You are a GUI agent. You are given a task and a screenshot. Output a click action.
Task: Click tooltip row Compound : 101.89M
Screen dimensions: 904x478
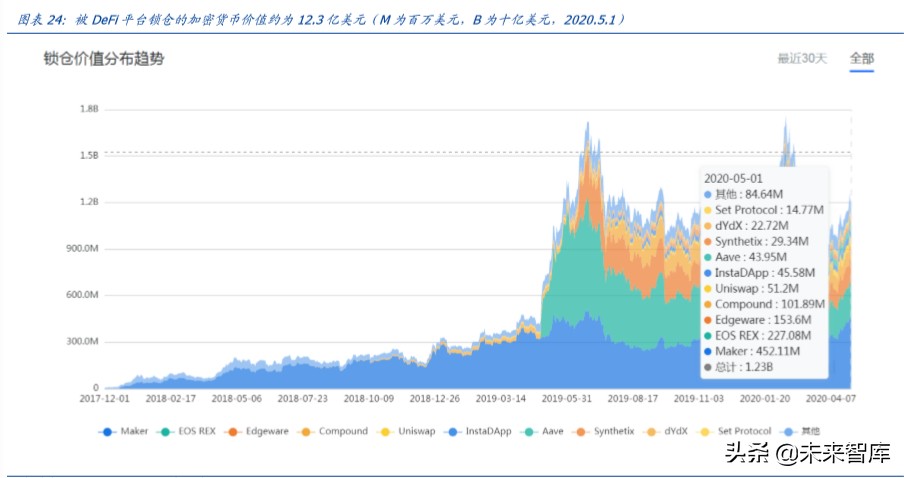click(764, 304)
